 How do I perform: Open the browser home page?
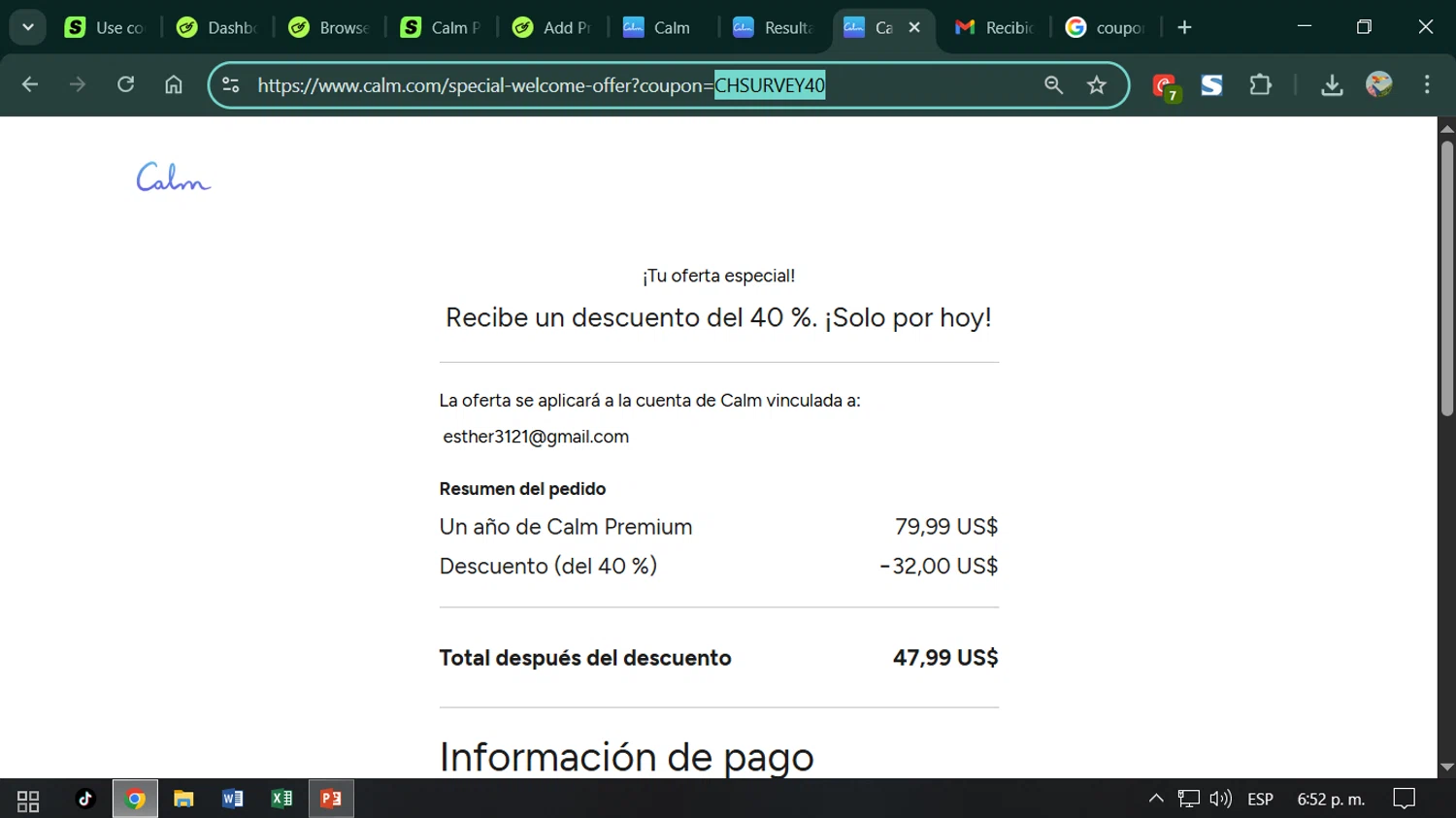point(173,84)
